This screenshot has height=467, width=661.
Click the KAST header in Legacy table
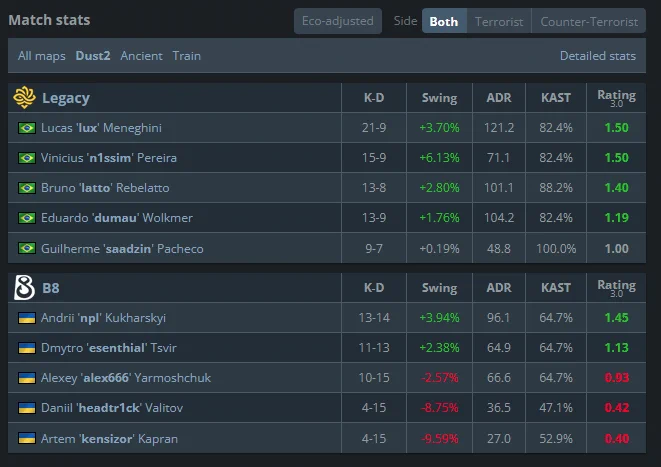[x=556, y=98]
